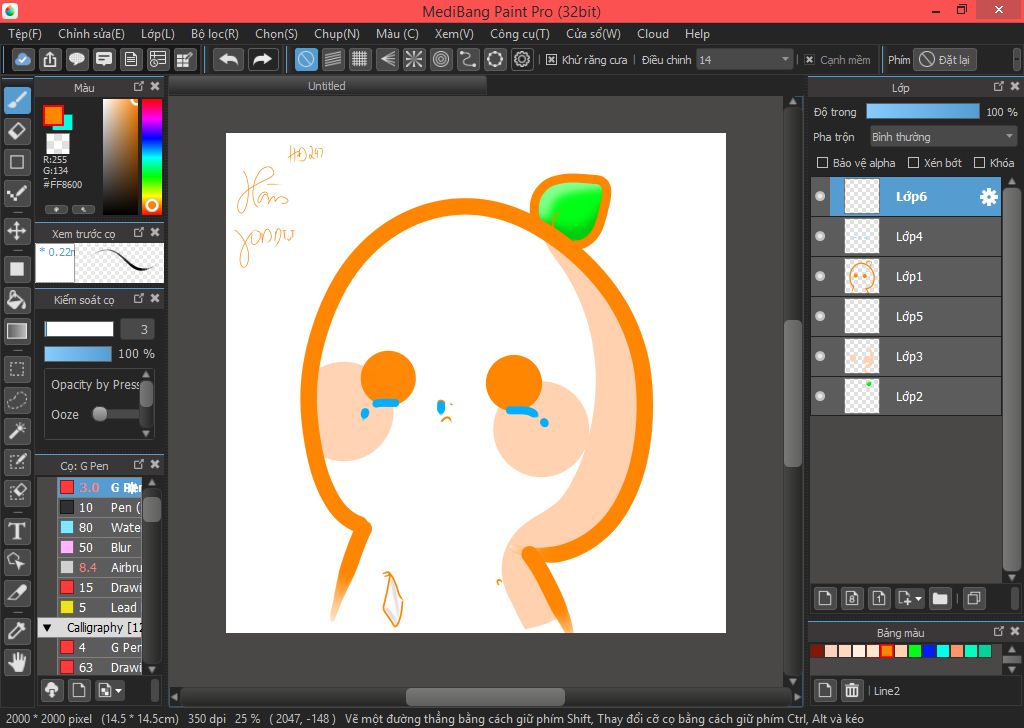Open the Lớp(L) menu

tap(158, 34)
